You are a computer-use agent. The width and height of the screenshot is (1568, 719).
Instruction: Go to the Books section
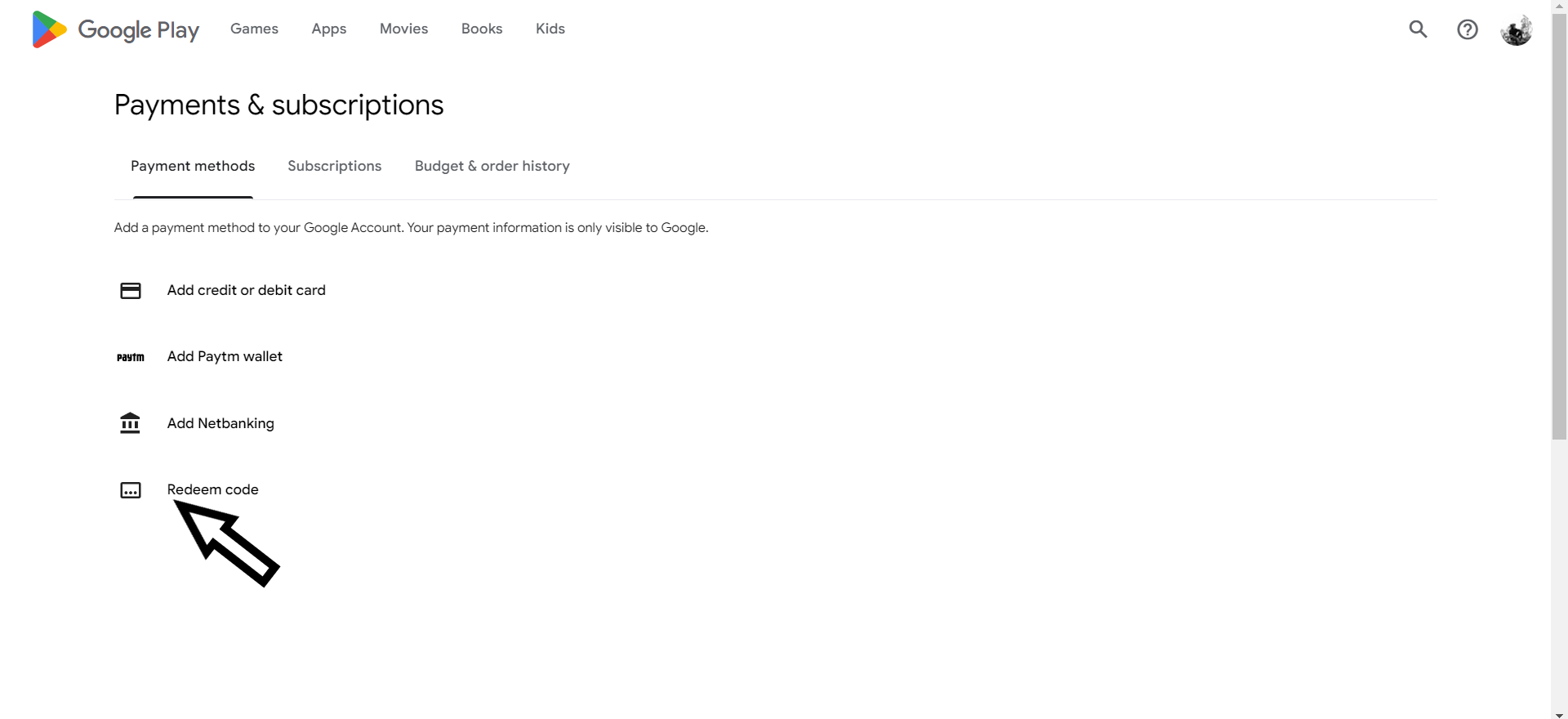click(x=482, y=29)
